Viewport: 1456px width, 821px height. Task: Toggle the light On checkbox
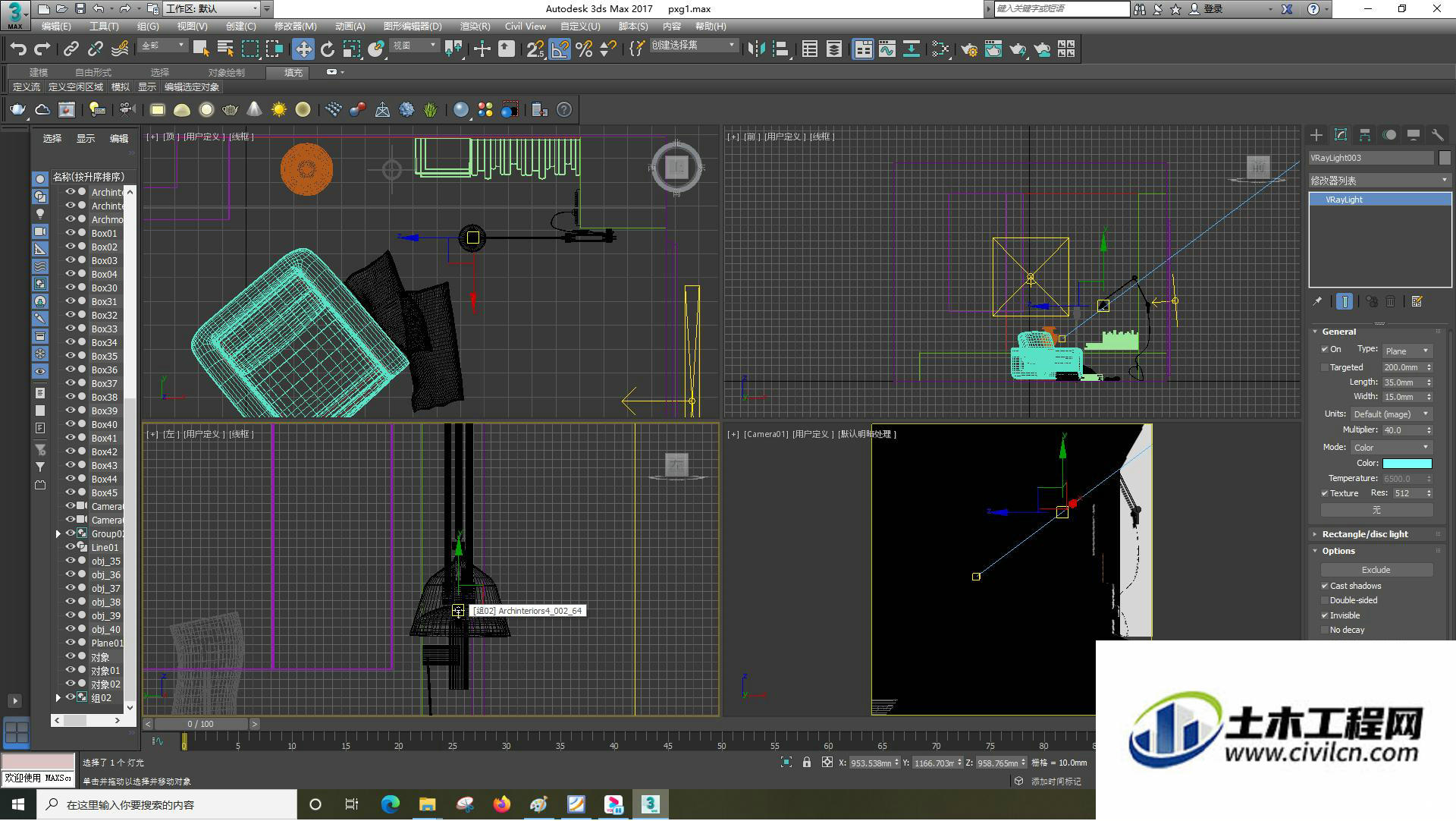[x=1325, y=350]
